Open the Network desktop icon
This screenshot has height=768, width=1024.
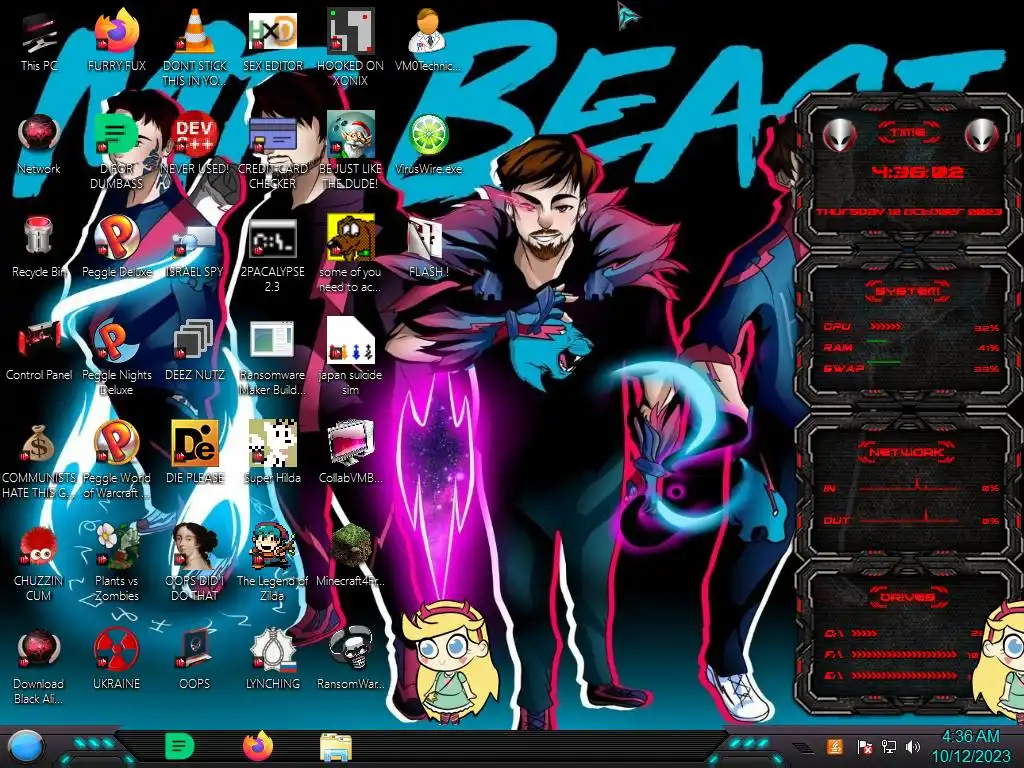point(39,144)
